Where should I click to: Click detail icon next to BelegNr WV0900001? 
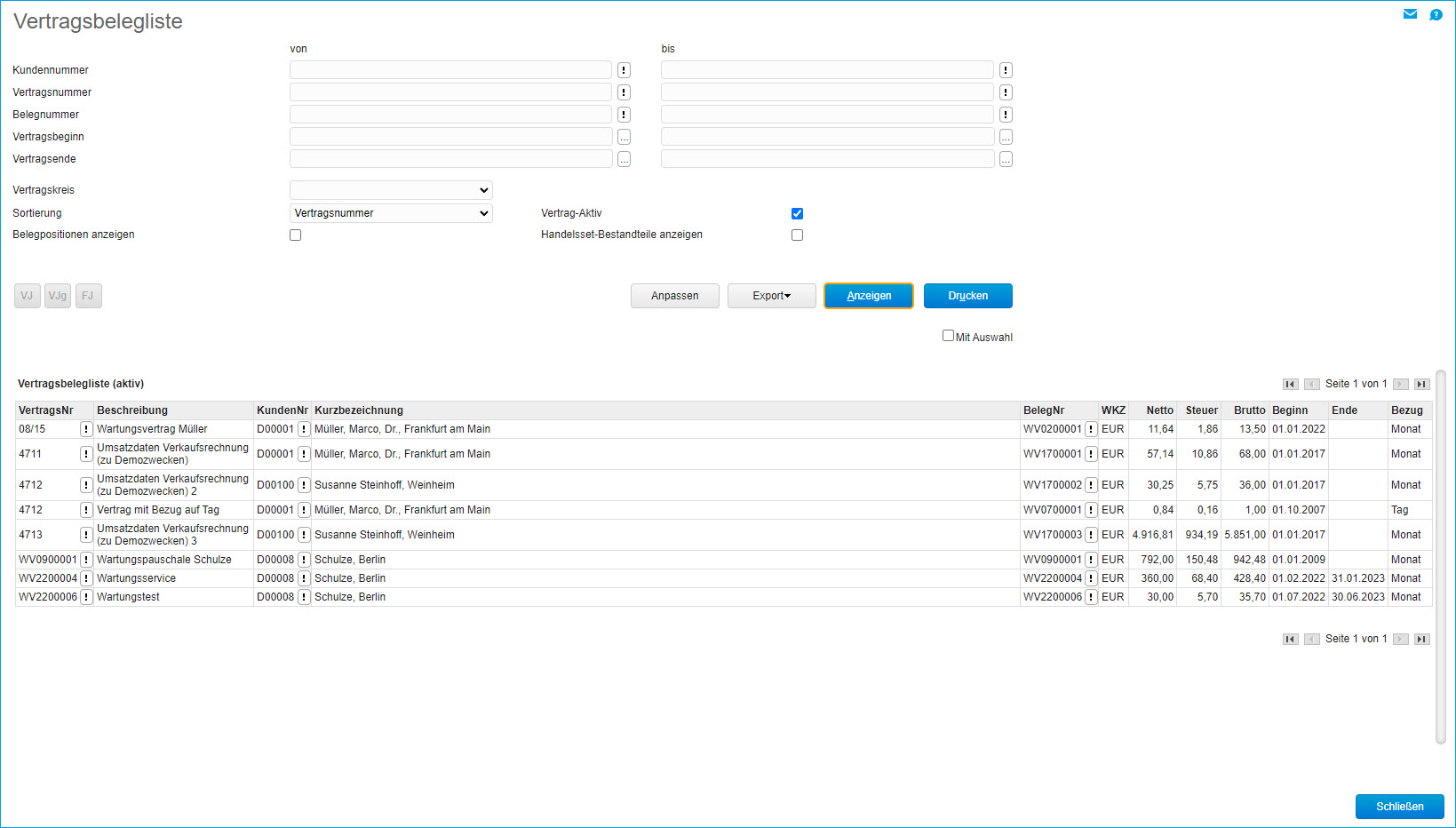coord(1091,560)
